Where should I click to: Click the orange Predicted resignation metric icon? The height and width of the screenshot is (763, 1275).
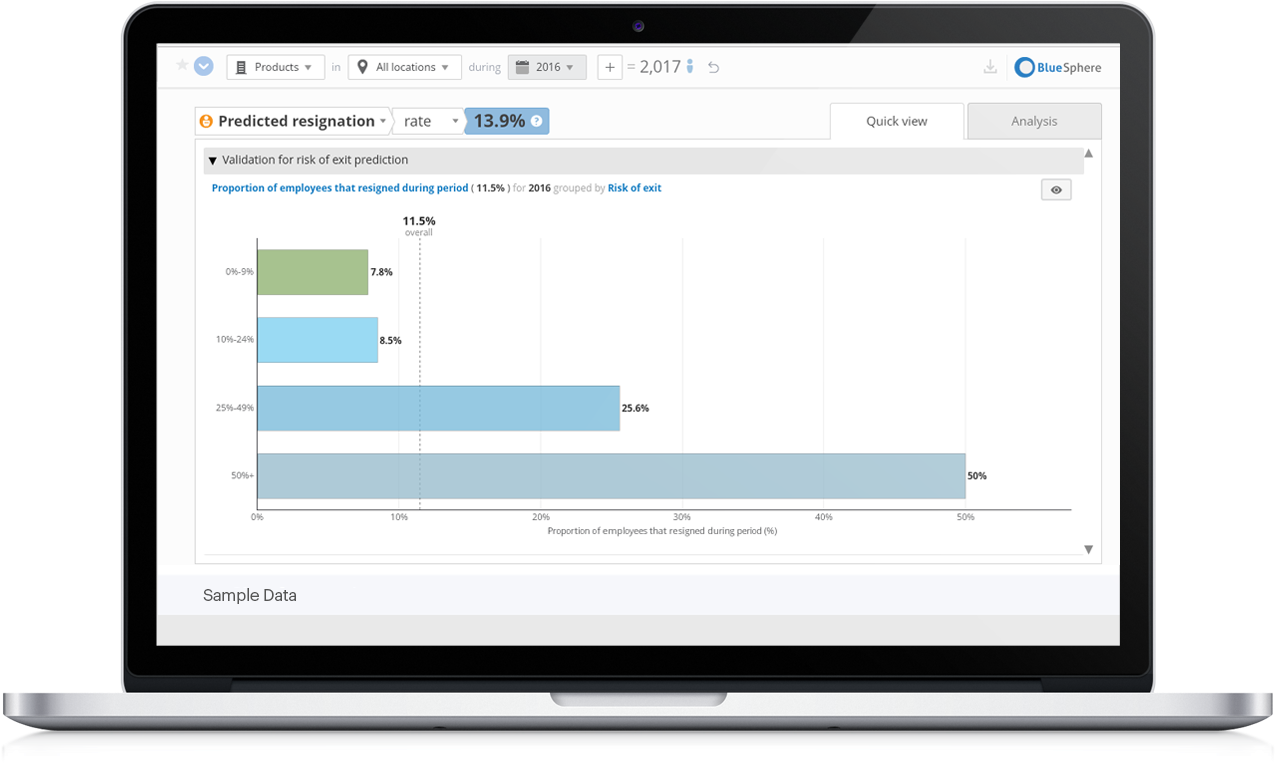tap(206, 121)
